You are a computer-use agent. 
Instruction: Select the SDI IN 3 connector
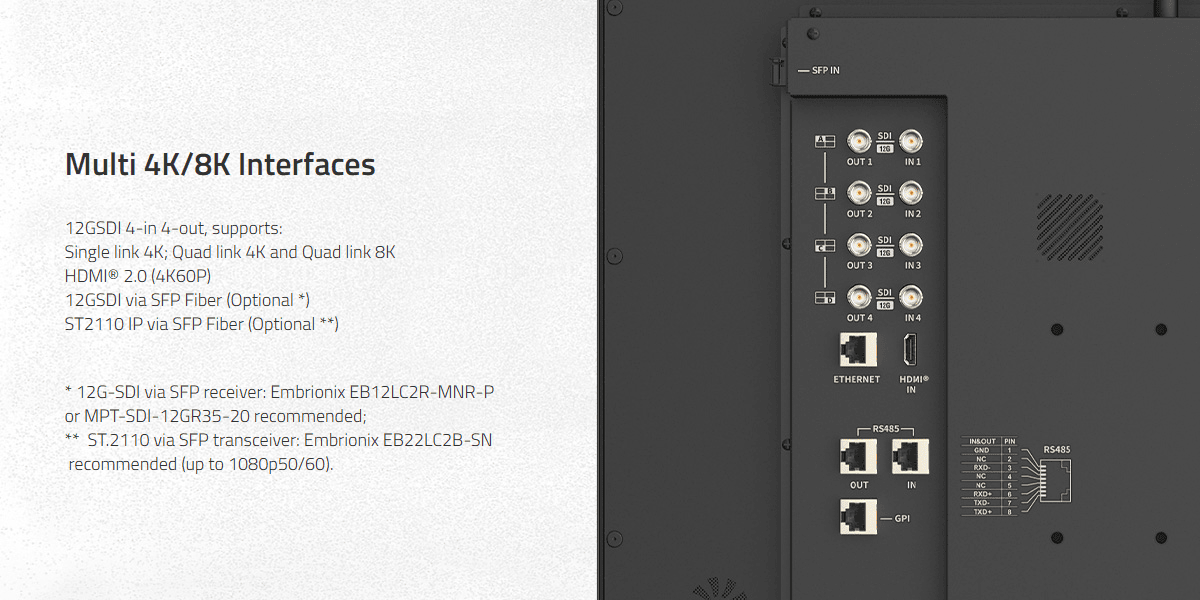pyautogui.click(x=911, y=244)
